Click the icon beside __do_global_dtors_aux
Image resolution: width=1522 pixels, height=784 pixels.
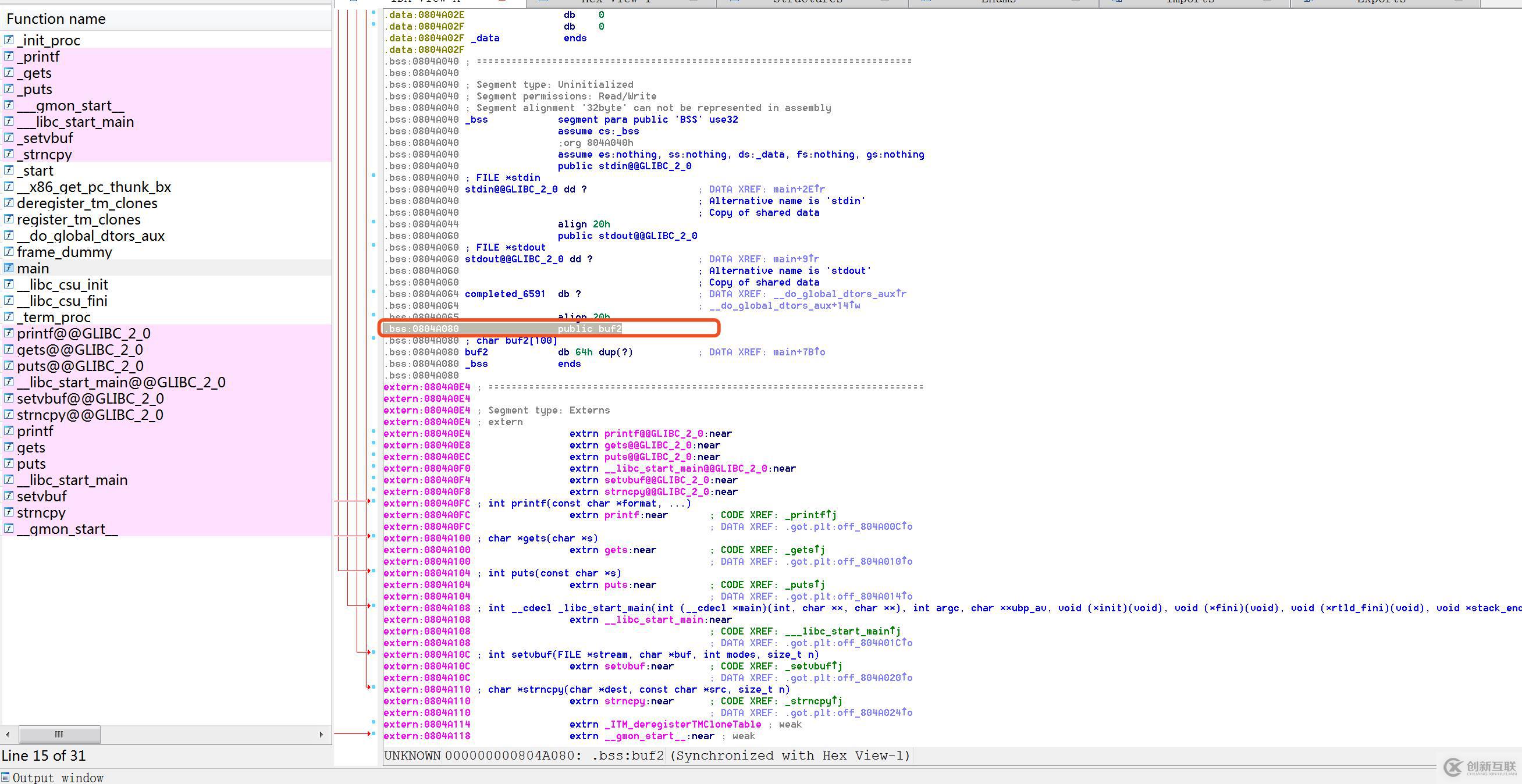(9, 235)
